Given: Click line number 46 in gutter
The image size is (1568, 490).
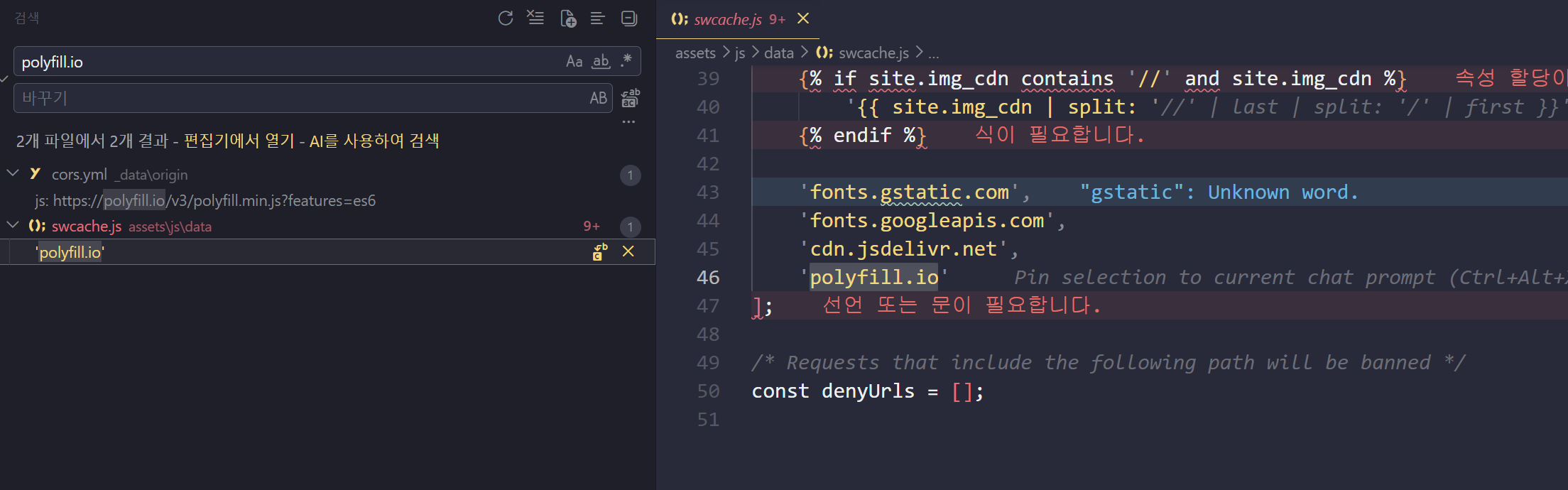Looking at the screenshot, I should click(708, 277).
